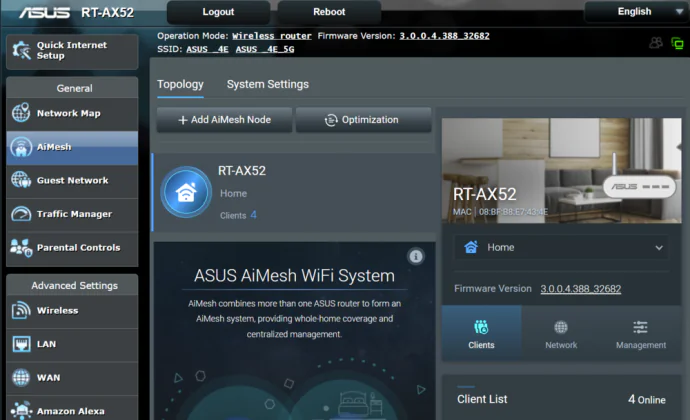This screenshot has width=690, height=420.
Task: Click the Network globe tab icon
Action: coord(561,328)
